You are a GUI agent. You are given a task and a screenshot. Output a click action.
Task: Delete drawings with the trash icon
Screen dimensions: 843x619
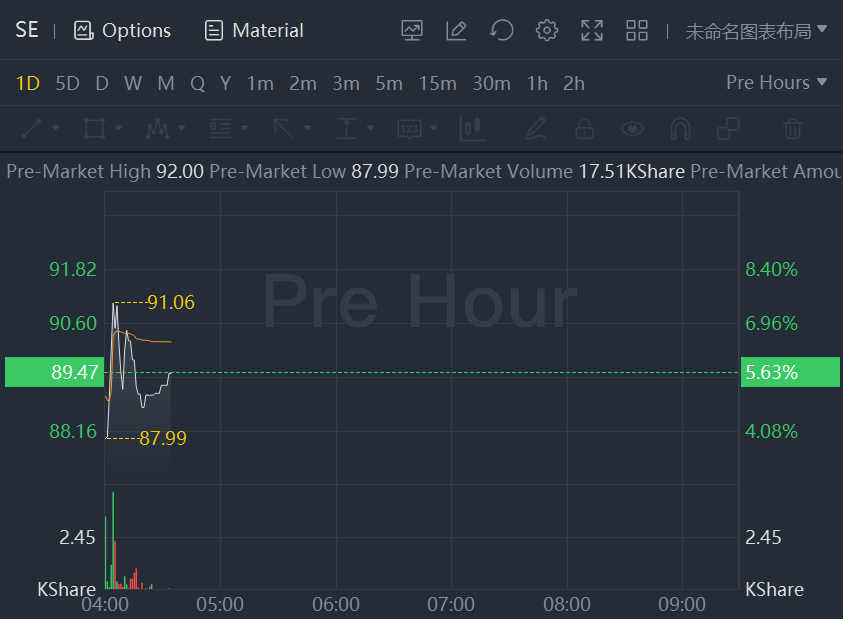(792, 129)
